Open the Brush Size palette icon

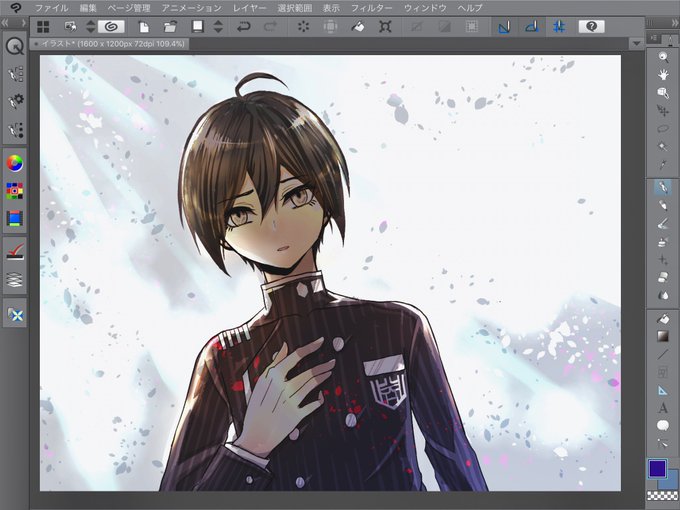(16, 130)
